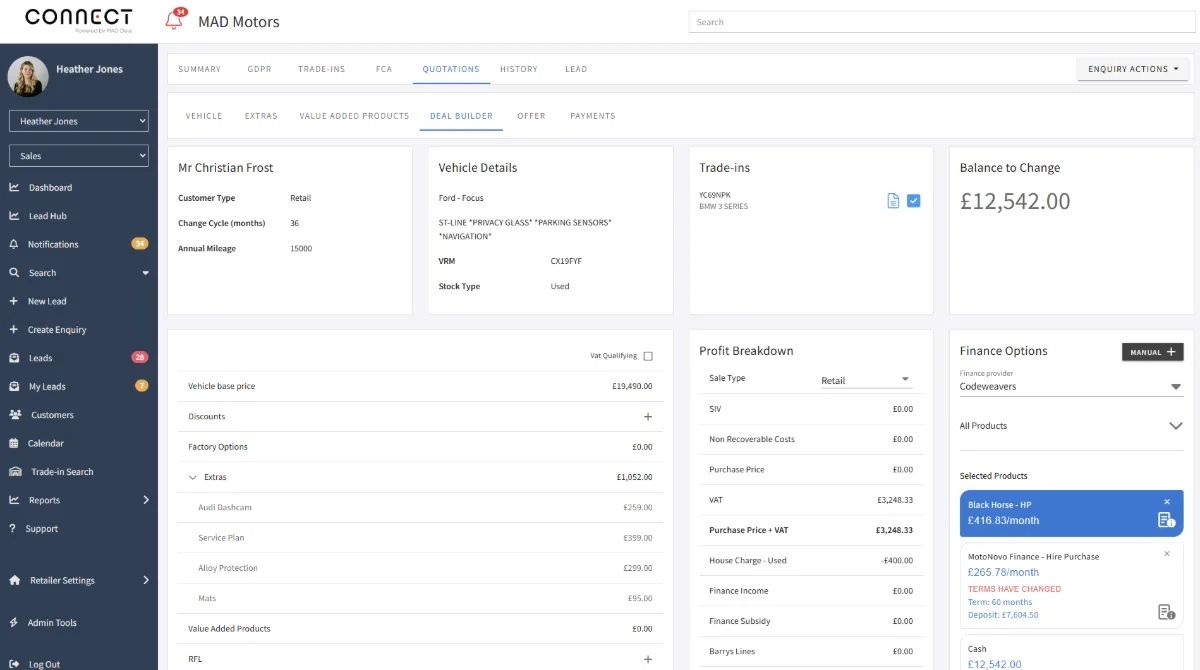The height and width of the screenshot is (670, 1200).
Task: Select the Black Horse HP finance card
Action: (x=1071, y=513)
